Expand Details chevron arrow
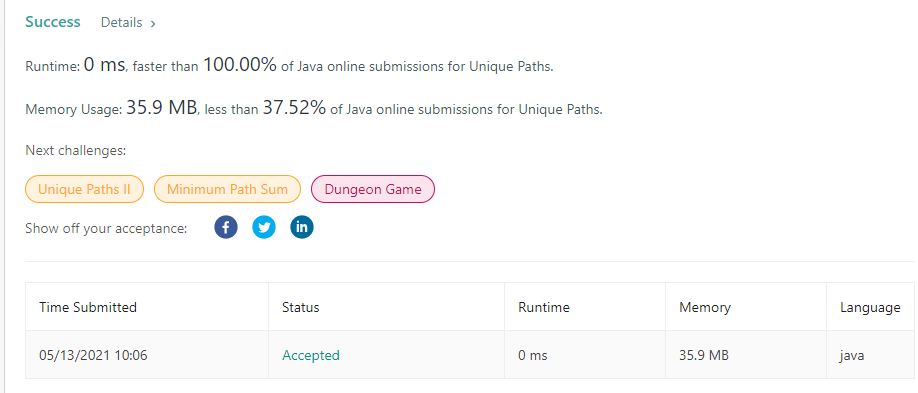This screenshot has width=918, height=393. 153,23
